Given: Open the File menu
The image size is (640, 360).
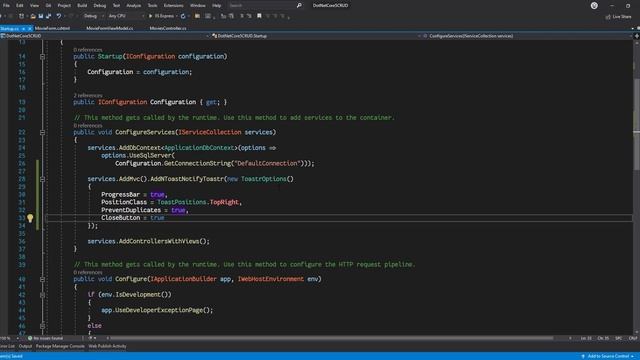Looking at the screenshot, I should pyautogui.click(x=6, y=6).
